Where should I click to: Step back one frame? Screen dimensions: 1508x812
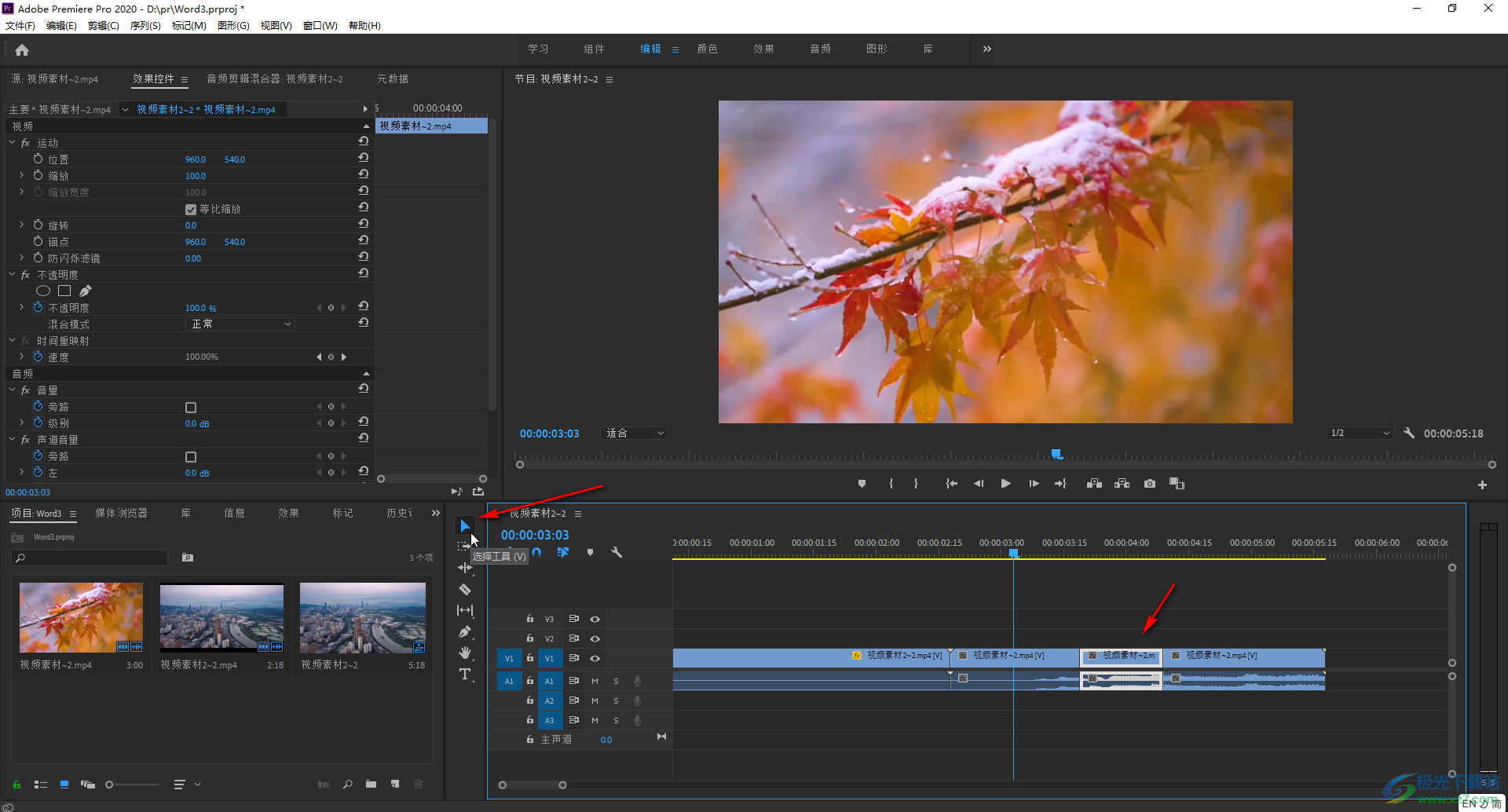979,484
